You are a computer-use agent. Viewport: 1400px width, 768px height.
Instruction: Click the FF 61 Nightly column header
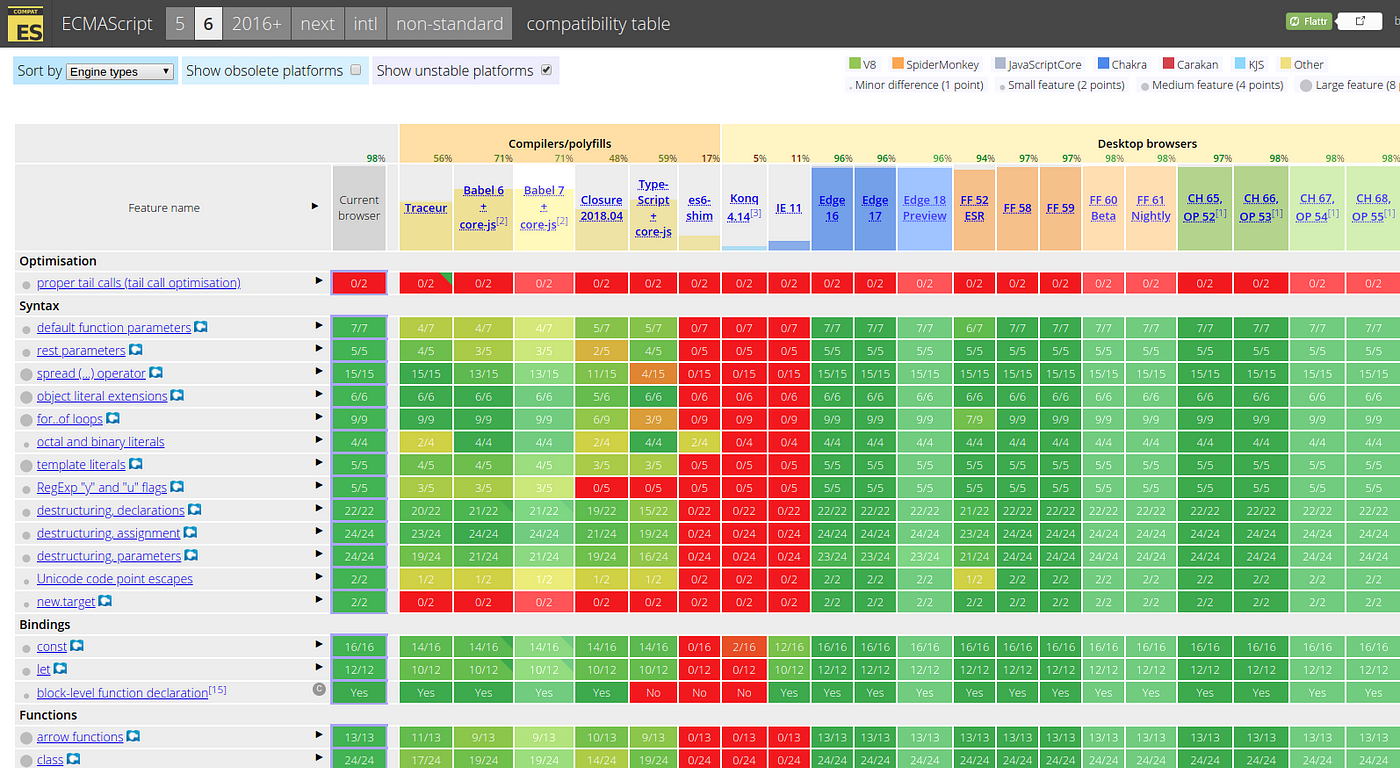click(1151, 208)
